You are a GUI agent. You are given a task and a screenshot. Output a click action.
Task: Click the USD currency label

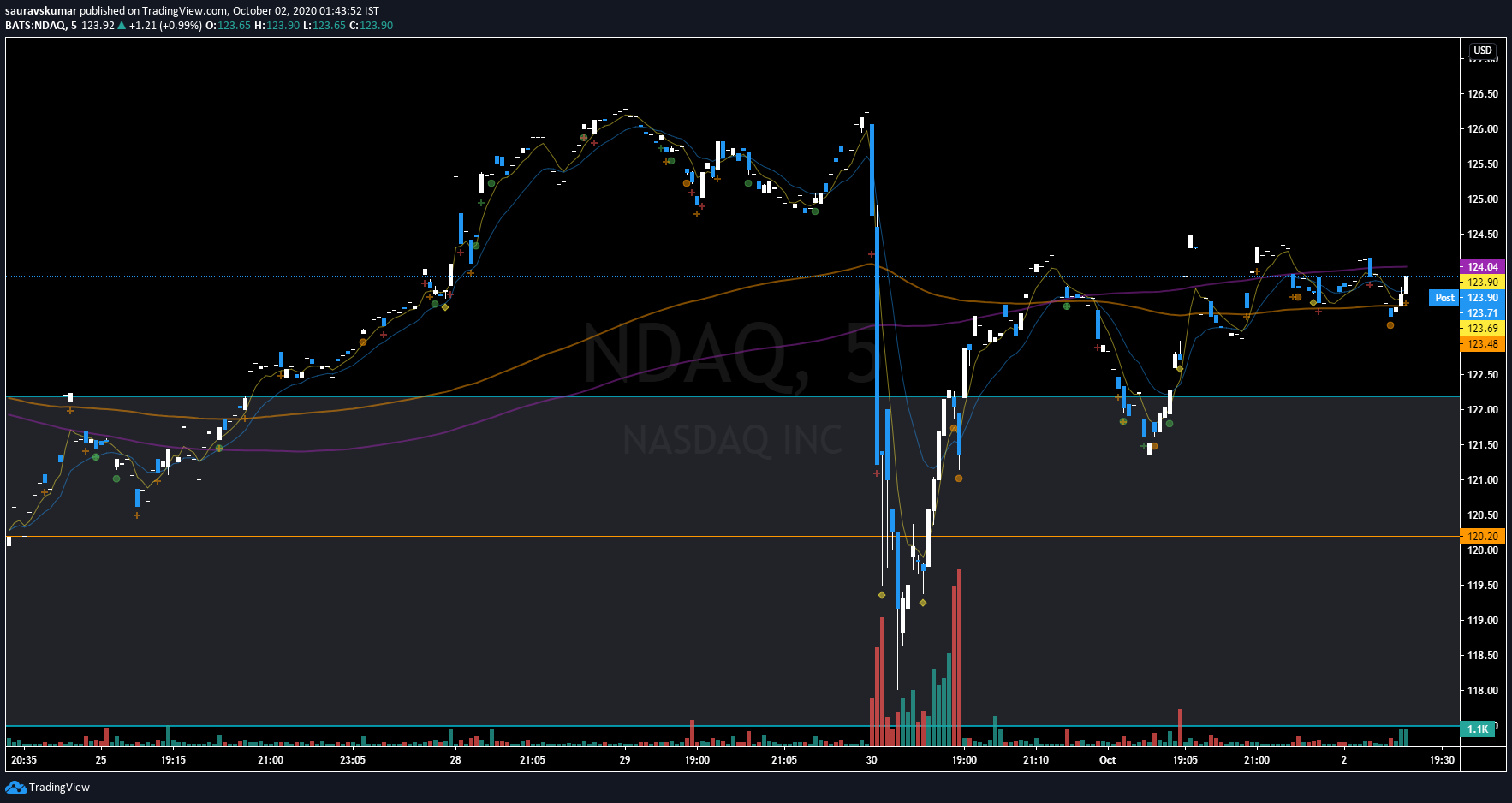pyautogui.click(x=1483, y=51)
